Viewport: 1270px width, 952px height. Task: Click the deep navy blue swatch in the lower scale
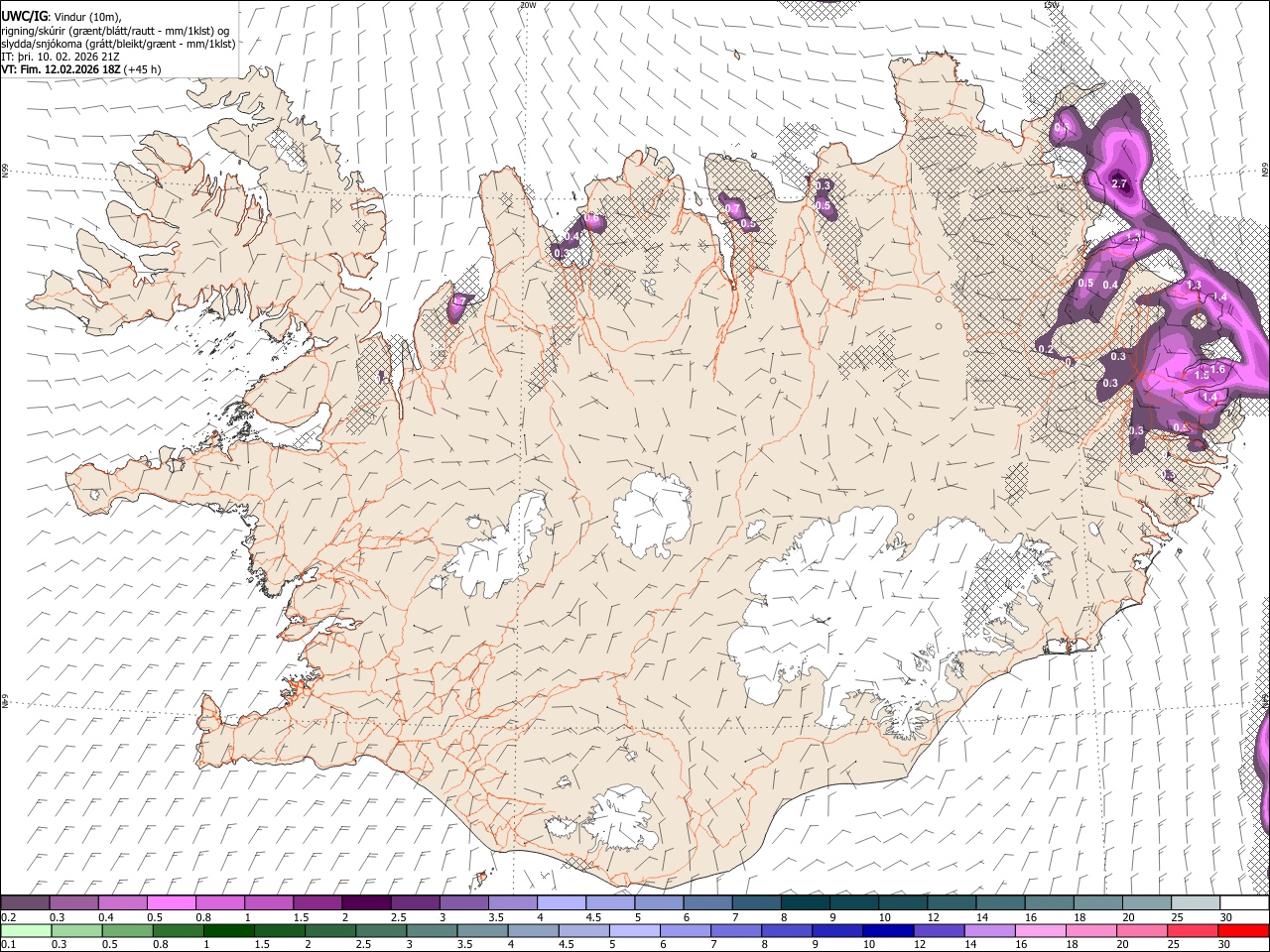[x=887, y=930]
